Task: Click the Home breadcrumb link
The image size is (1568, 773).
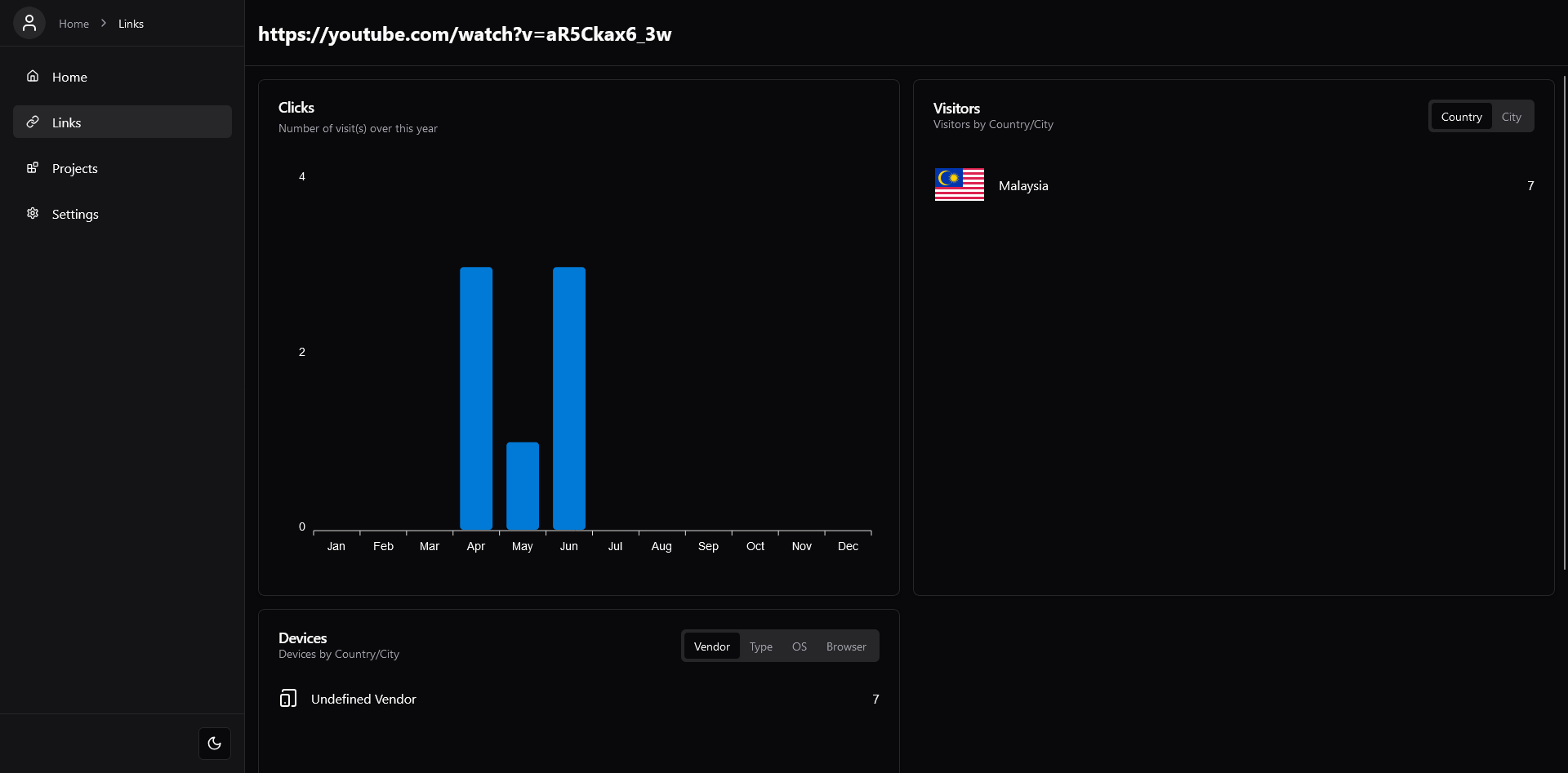Action: [73, 23]
